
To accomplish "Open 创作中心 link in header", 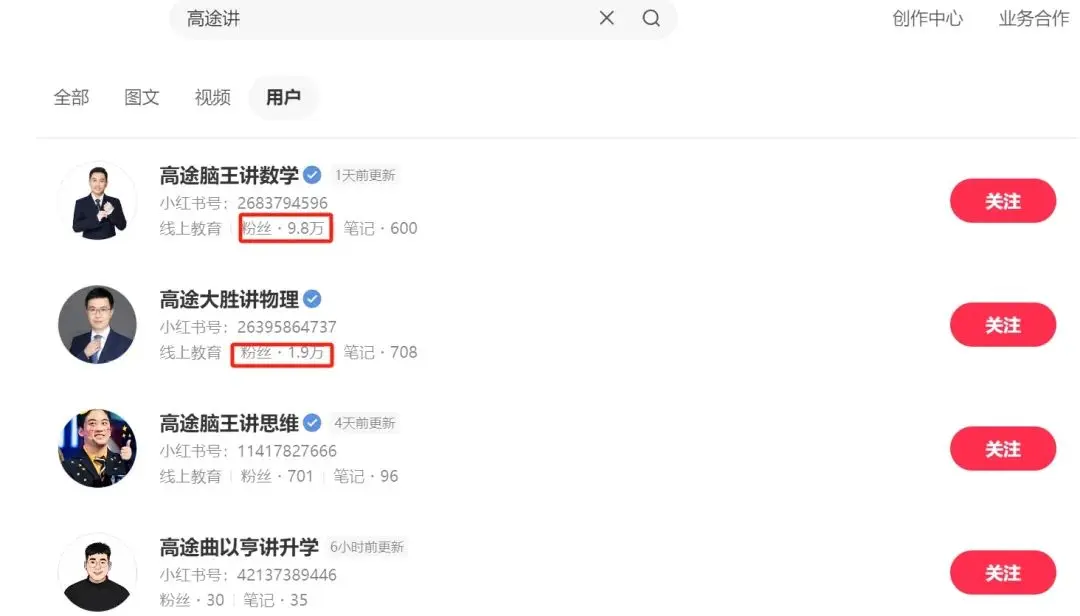I will (927, 19).
